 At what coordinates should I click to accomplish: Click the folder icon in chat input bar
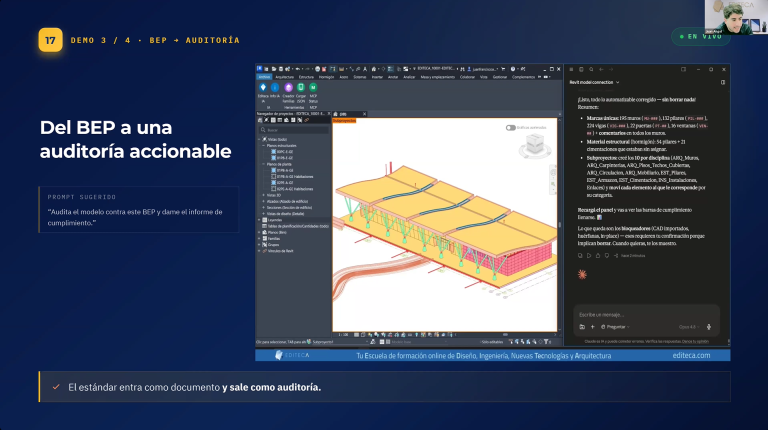582,327
